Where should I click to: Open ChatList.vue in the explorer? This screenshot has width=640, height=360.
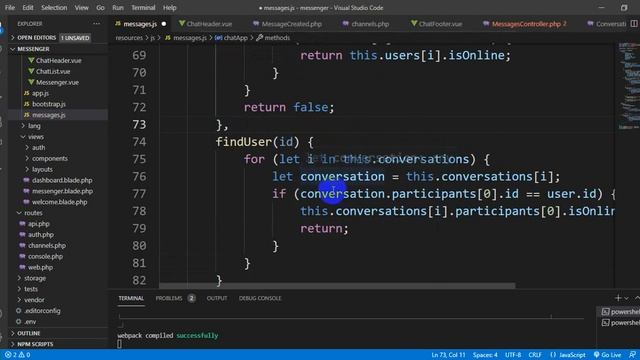(53, 71)
